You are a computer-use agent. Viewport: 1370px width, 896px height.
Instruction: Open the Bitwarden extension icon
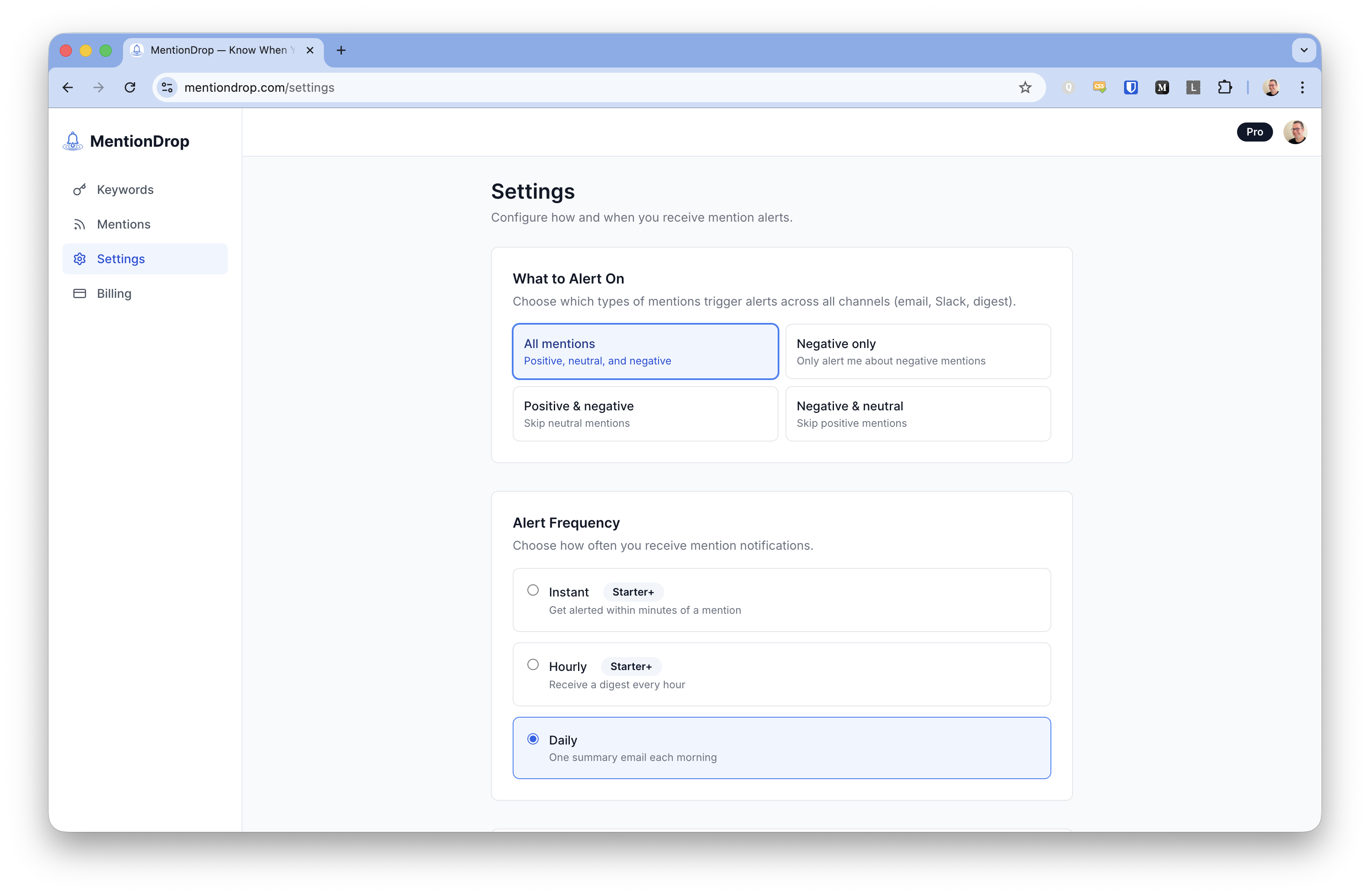coord(1131,87)
